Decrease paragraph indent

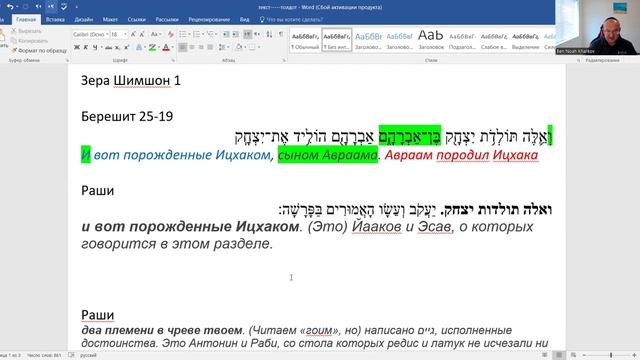[226, 34]
